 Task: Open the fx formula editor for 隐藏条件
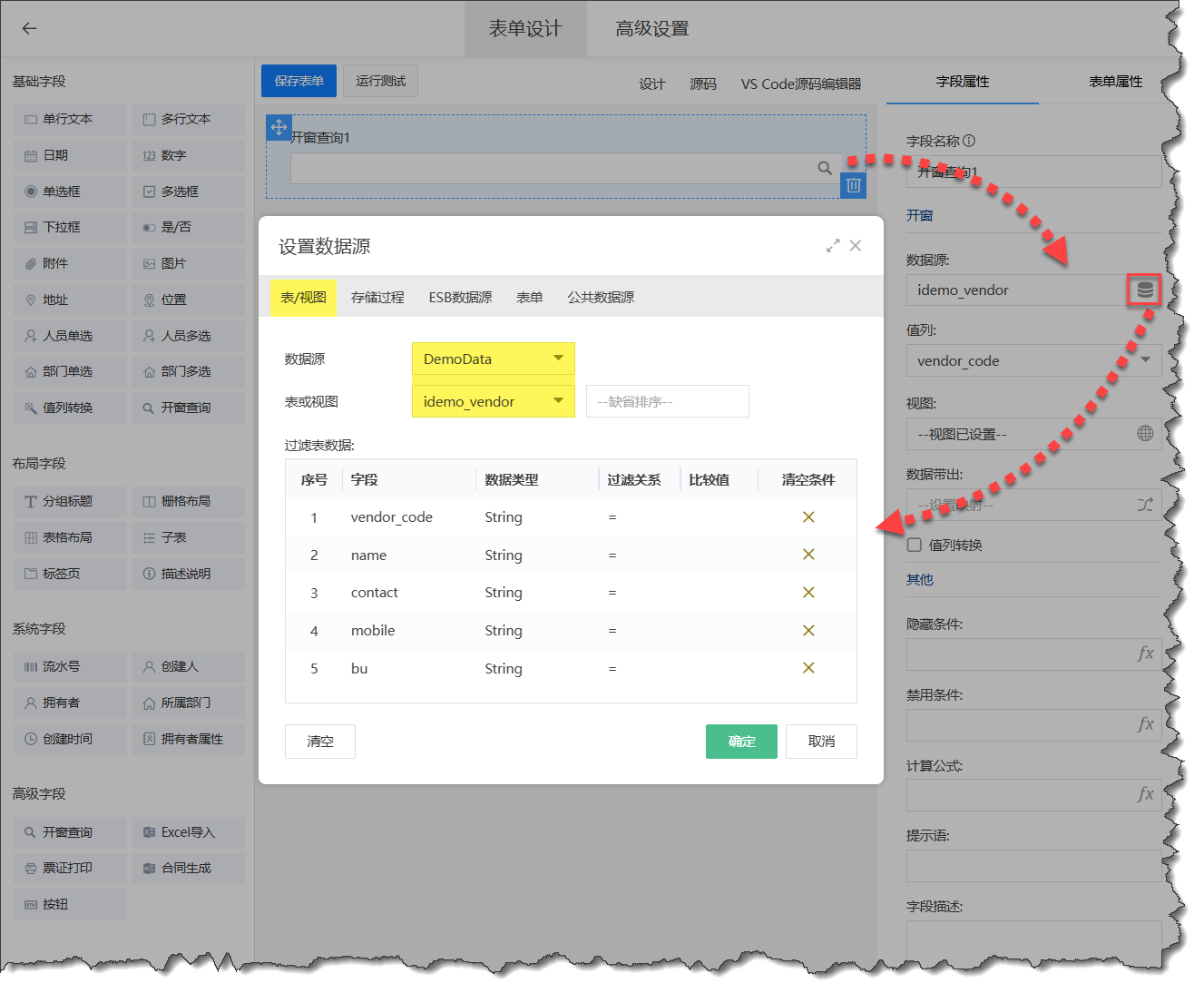click(x=1144, y=654)
